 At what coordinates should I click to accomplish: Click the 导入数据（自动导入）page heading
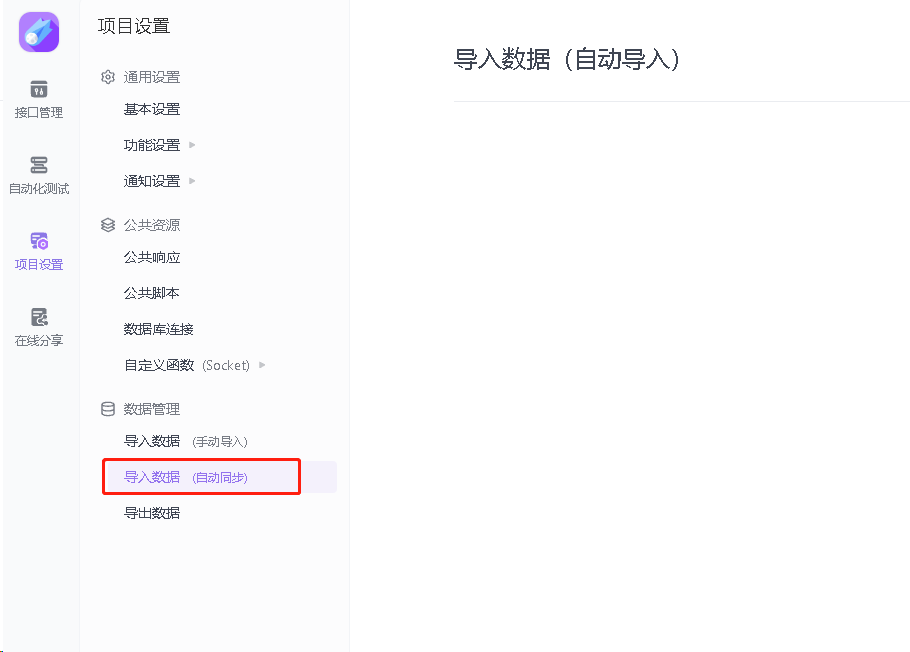point(567,59)
